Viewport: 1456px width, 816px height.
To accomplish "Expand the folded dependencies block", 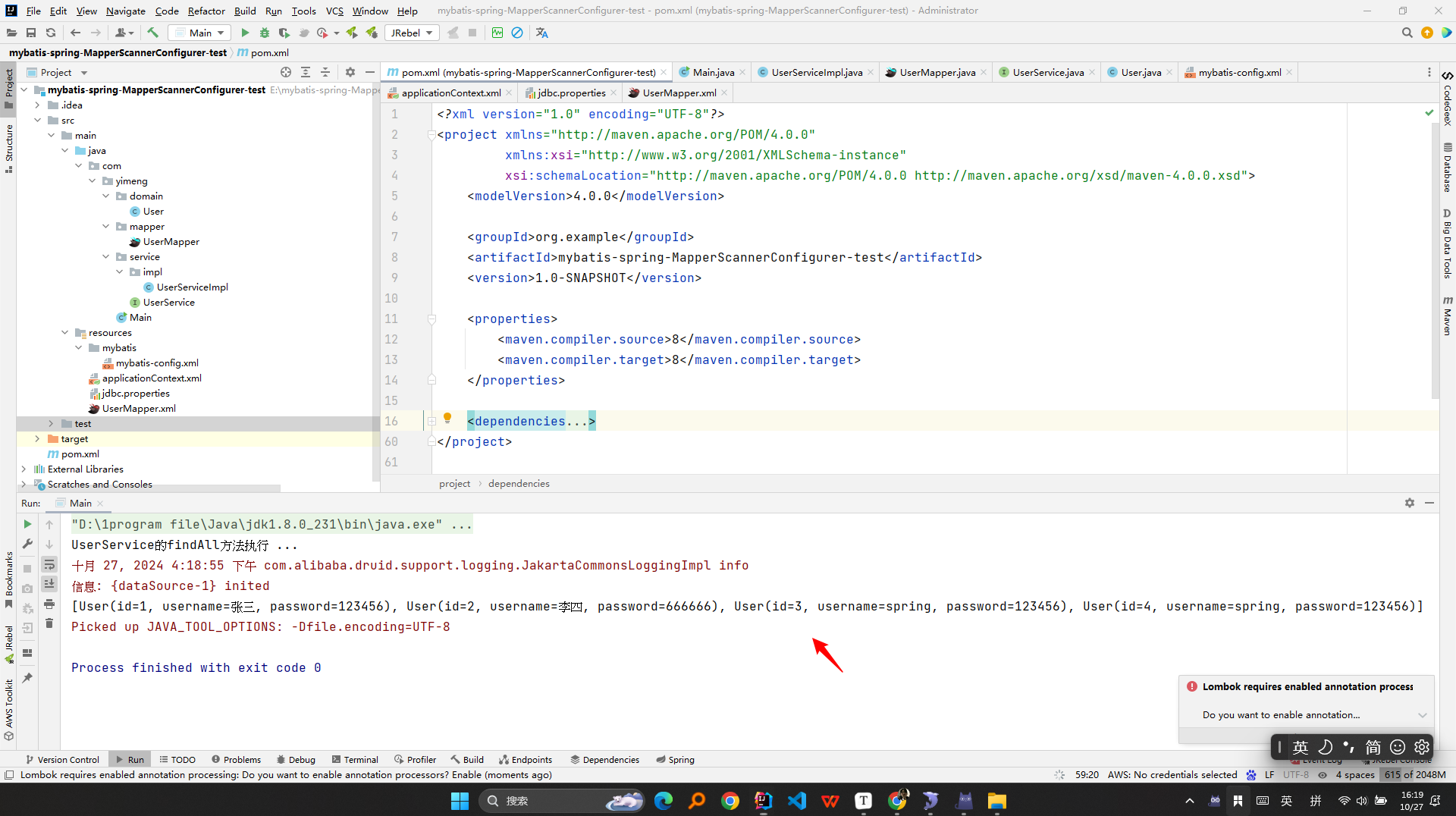I will [431, 421].
